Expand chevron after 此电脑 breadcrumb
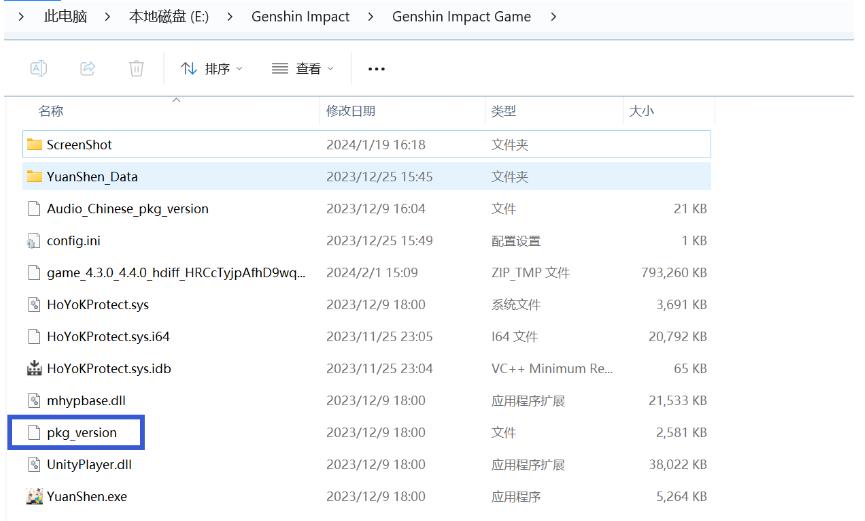Viewport: 865px width, 521px height. point(108,17)
